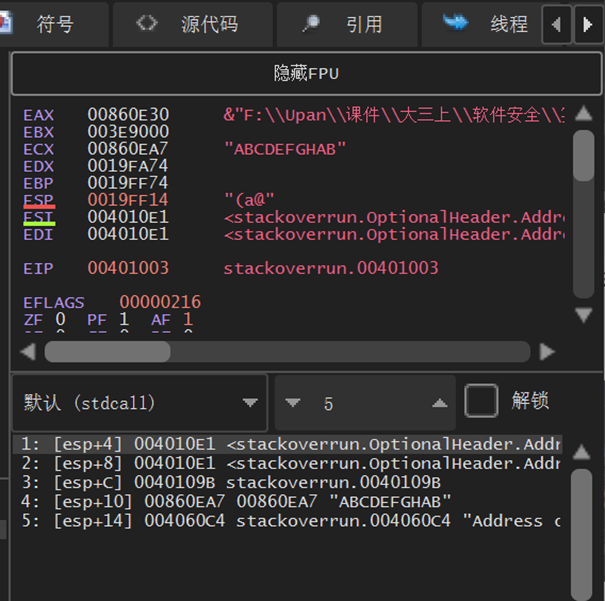The height and width of the screenshot is (601, 605).
Task: Select the EBP register value 0019FF74
Action: tap(128, 182)
